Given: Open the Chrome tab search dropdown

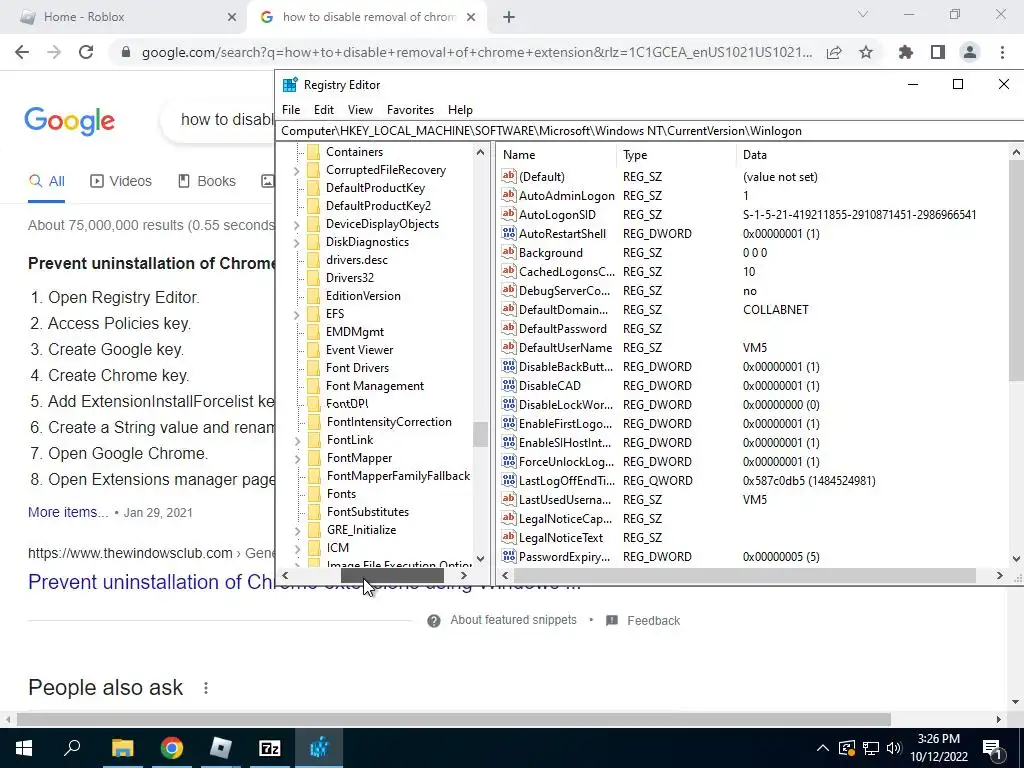Looking at the screenshot, I should click(x=863, y=14).
